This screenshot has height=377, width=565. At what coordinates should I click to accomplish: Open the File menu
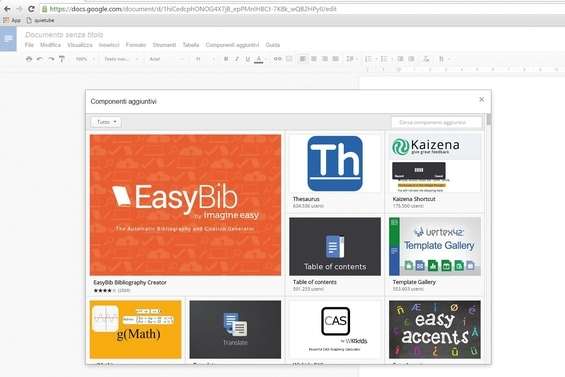pos(29,45)
